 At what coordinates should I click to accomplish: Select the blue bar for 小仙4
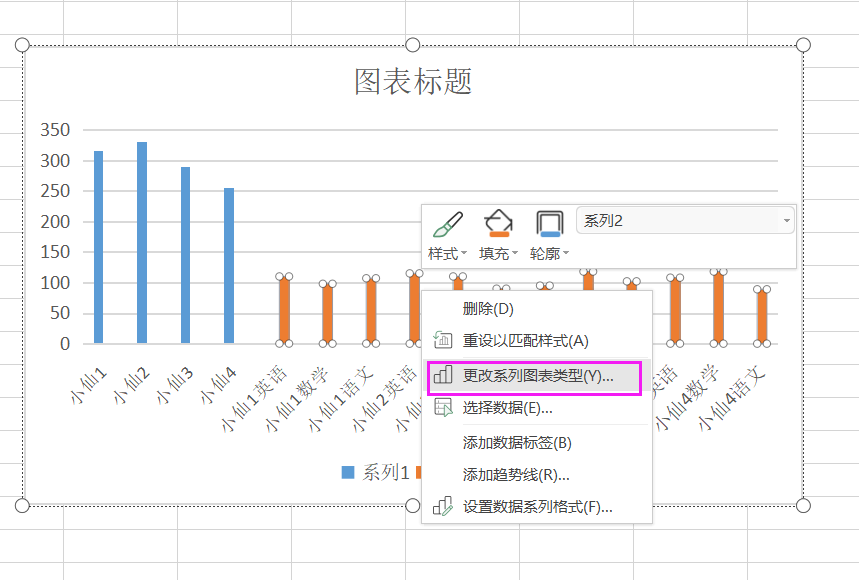tap(229, 266)
